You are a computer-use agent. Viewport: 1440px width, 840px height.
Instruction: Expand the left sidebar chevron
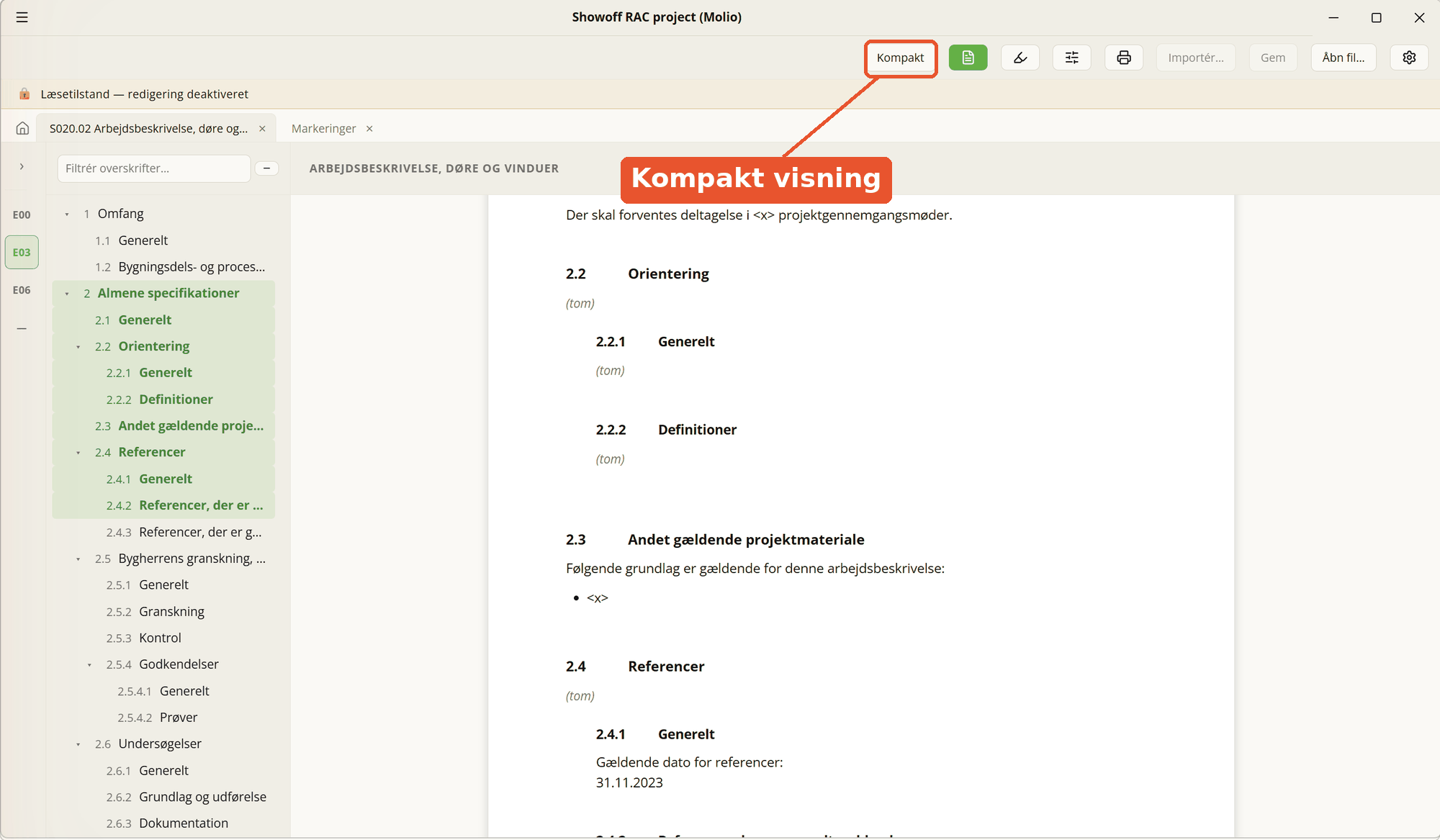[22, 167]
